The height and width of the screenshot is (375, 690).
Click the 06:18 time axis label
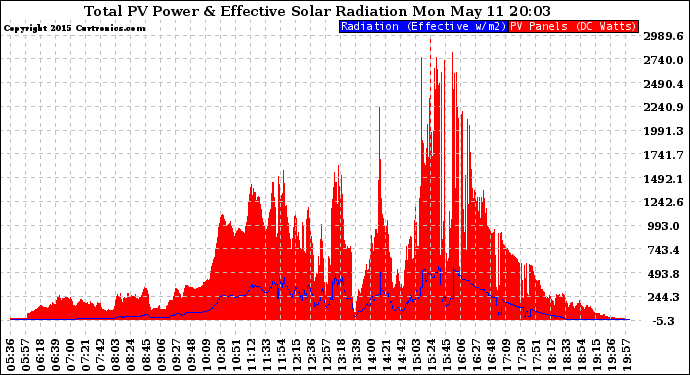click(x=41, y=354)
